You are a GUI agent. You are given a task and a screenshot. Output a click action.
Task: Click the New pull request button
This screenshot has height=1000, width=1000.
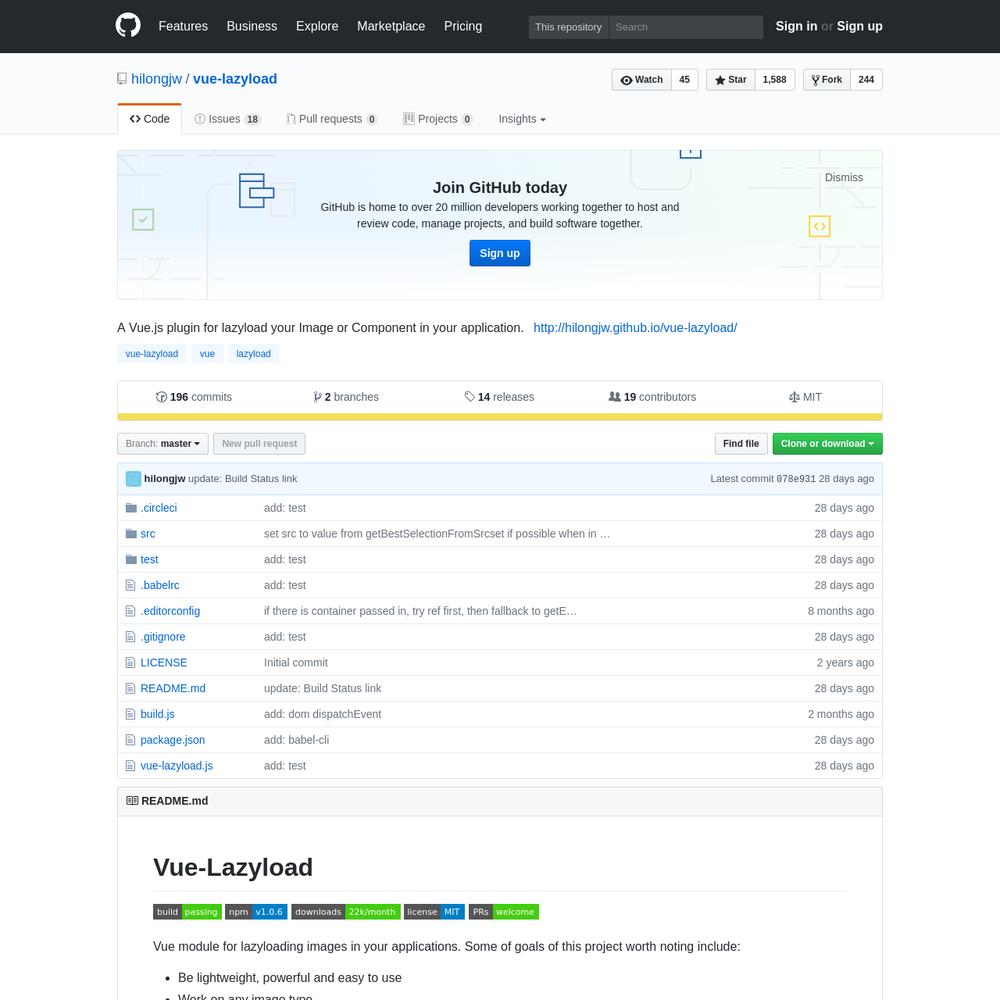click(260, 444)
